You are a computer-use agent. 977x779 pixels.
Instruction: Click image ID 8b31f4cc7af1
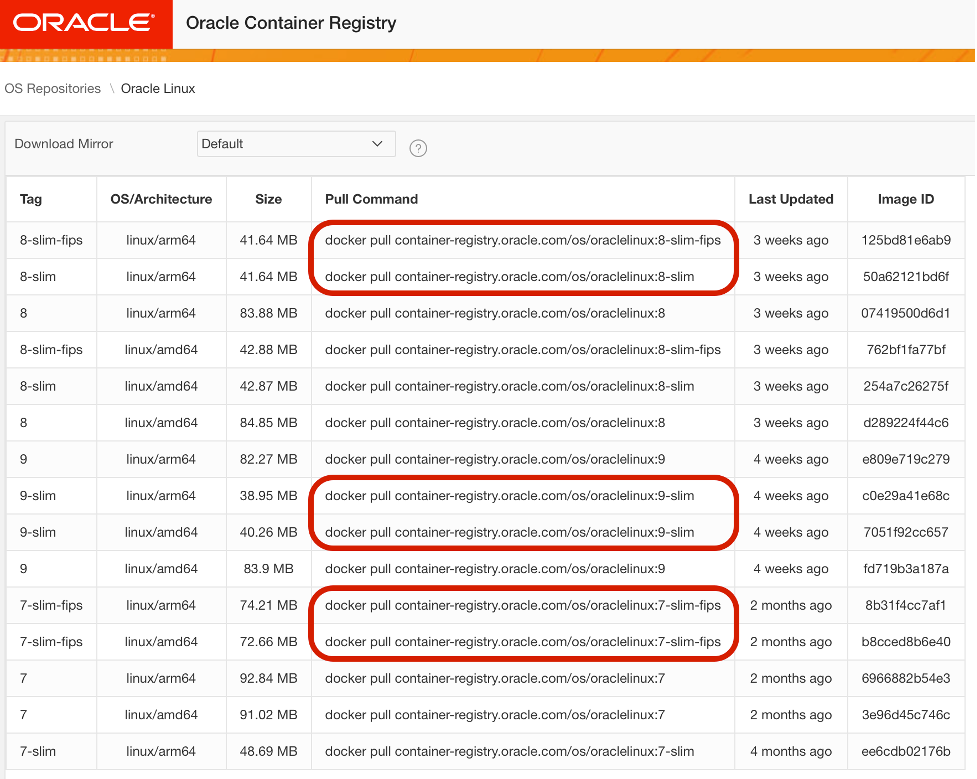tap(906, 605)
